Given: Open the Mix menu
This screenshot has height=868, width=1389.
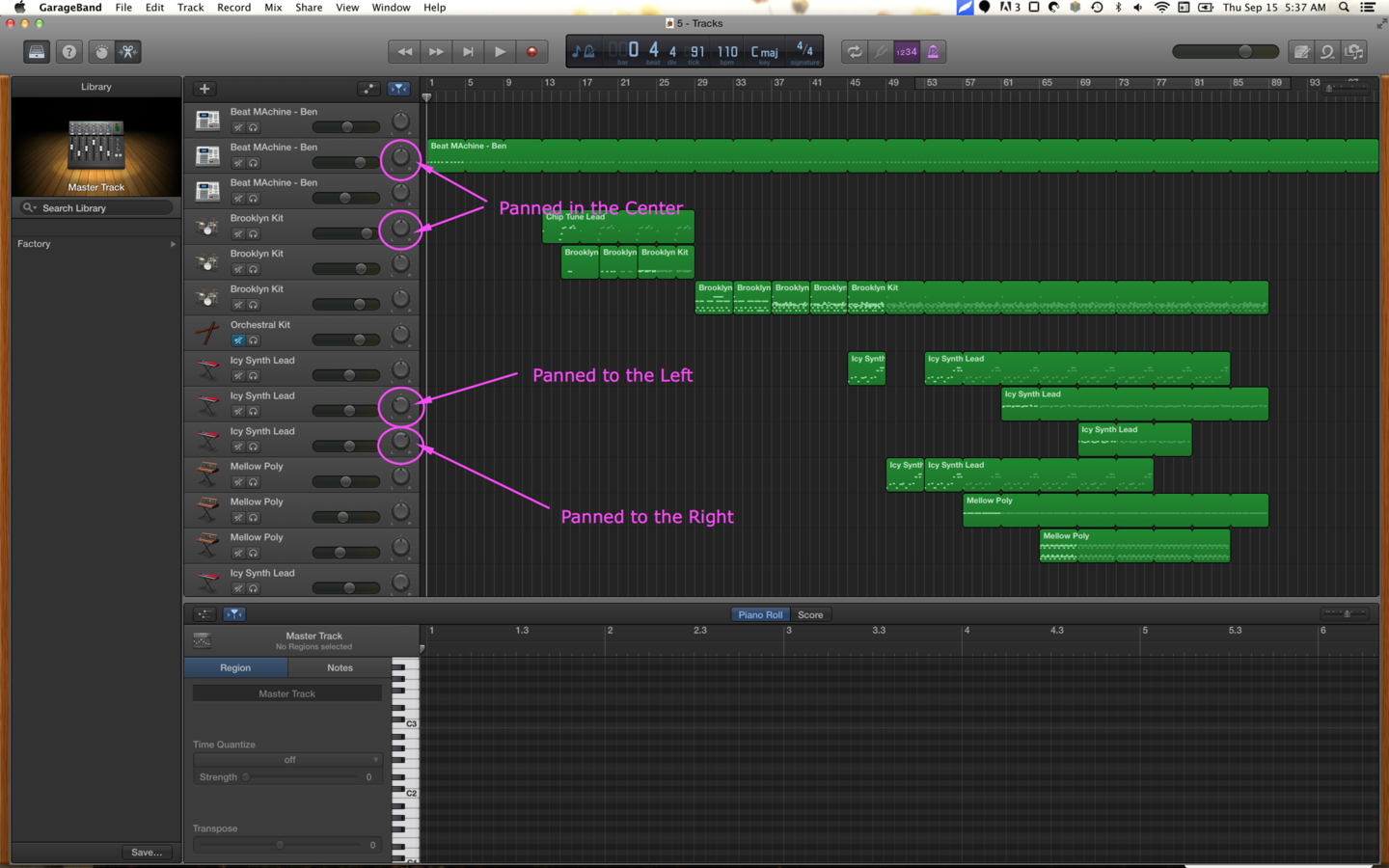Looking at the screenshot, I should [273, 8].
